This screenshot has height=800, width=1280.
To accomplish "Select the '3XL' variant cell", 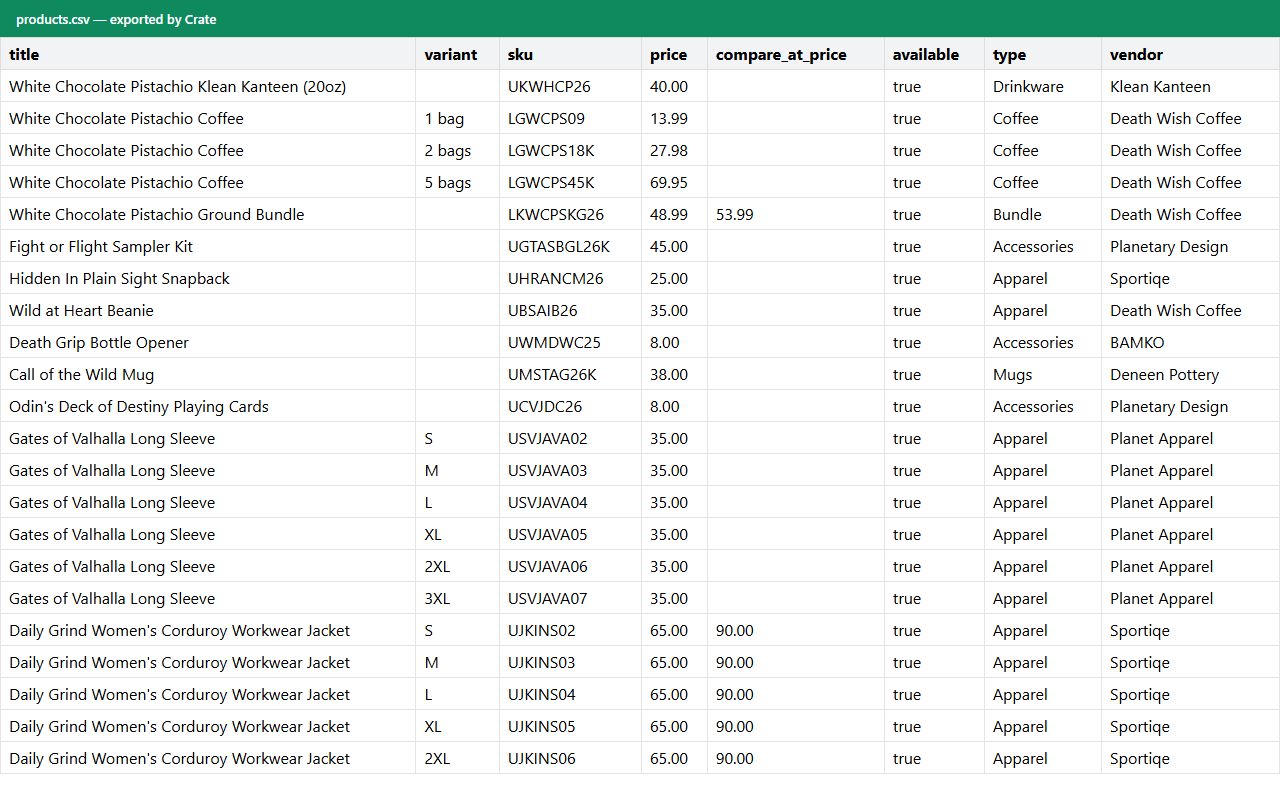I will coord(457,598).
